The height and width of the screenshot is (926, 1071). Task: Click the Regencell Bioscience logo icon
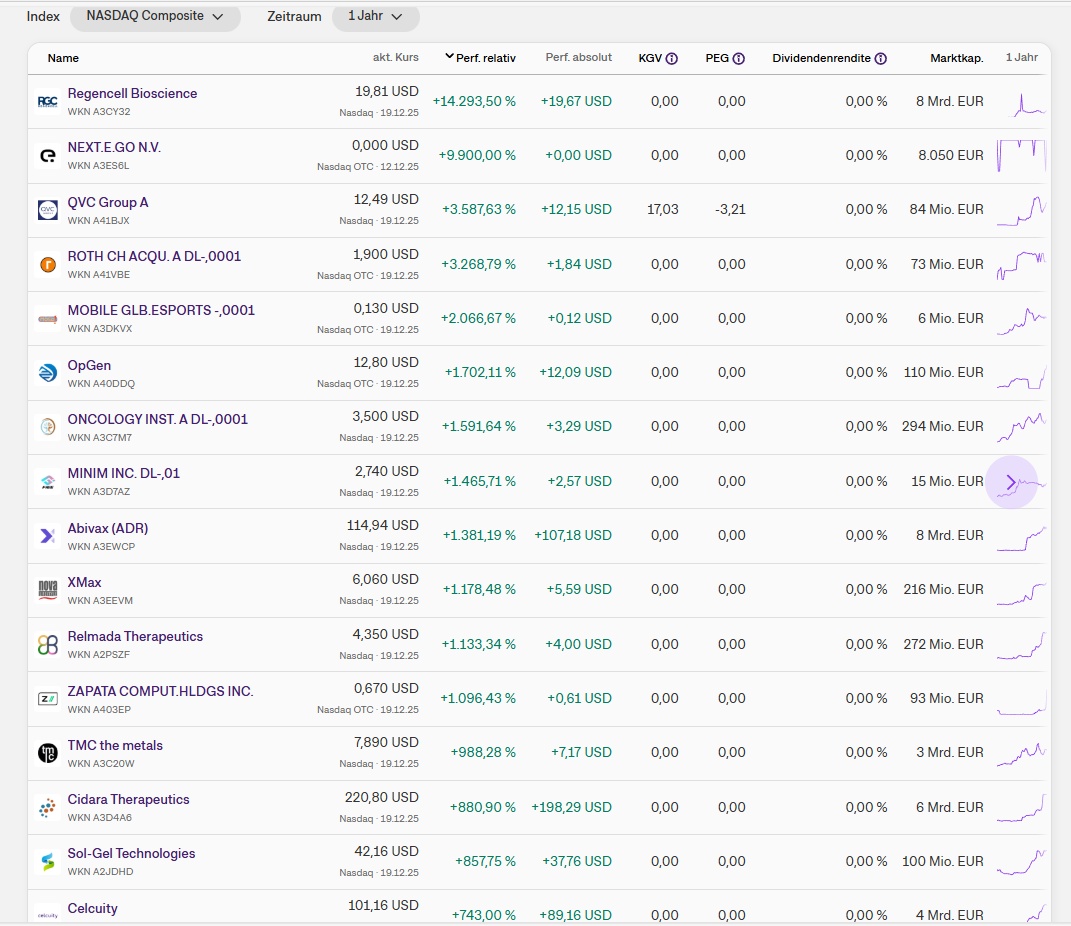[x=47, y=102]
